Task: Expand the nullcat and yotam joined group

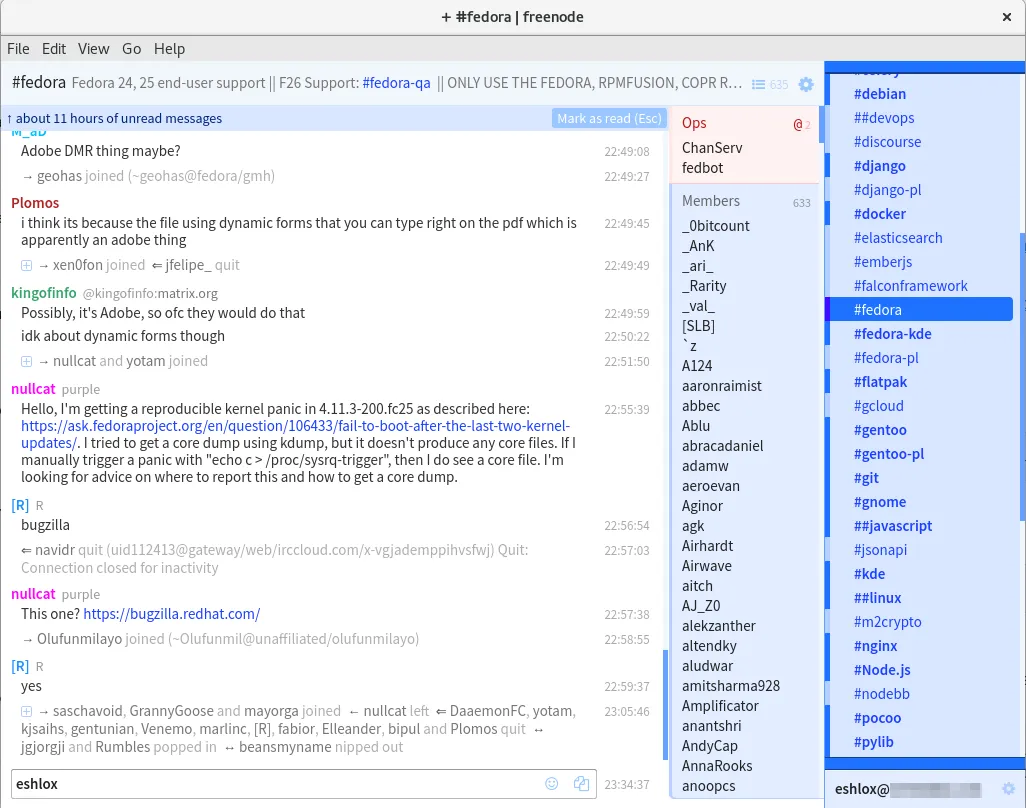Action: [x=25, y=361]
